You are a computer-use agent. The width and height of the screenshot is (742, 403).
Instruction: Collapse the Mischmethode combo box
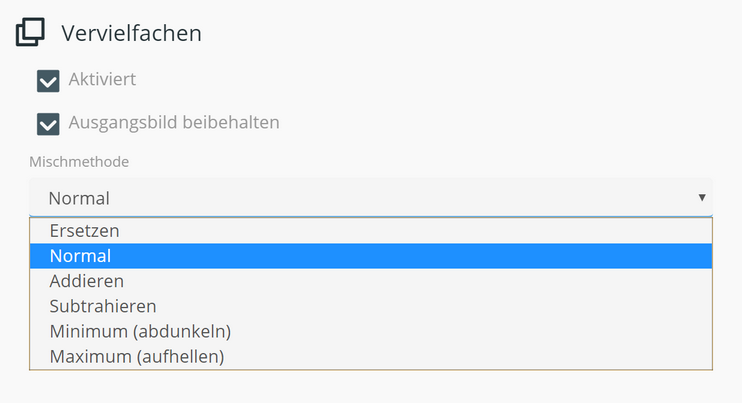coord(370,198)
